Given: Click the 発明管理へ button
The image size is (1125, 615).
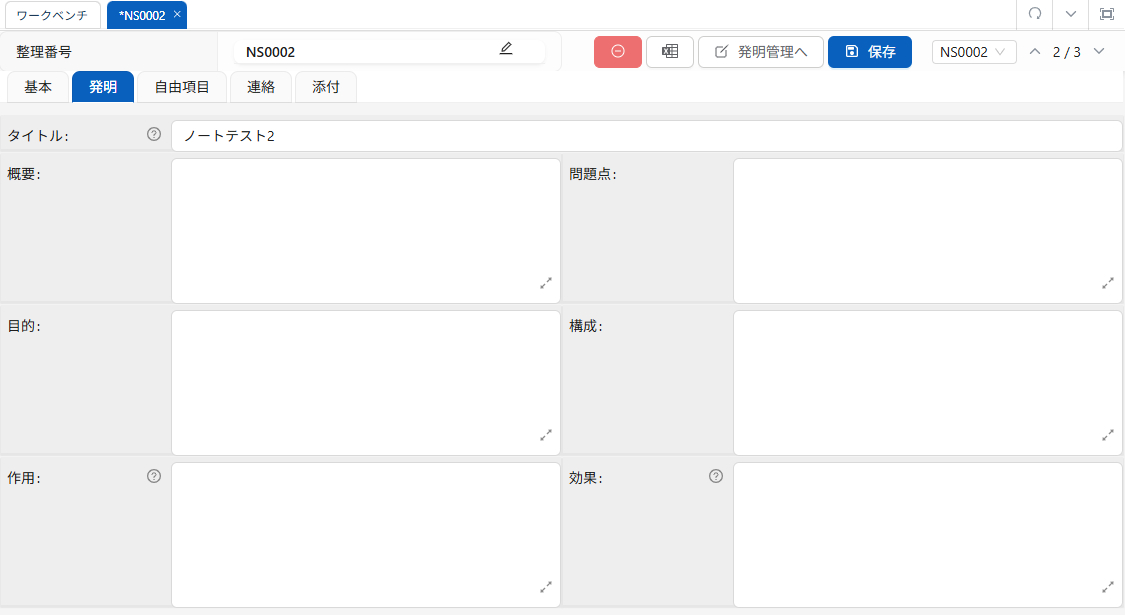Looking at the screenshot, I should click(761, 52).
